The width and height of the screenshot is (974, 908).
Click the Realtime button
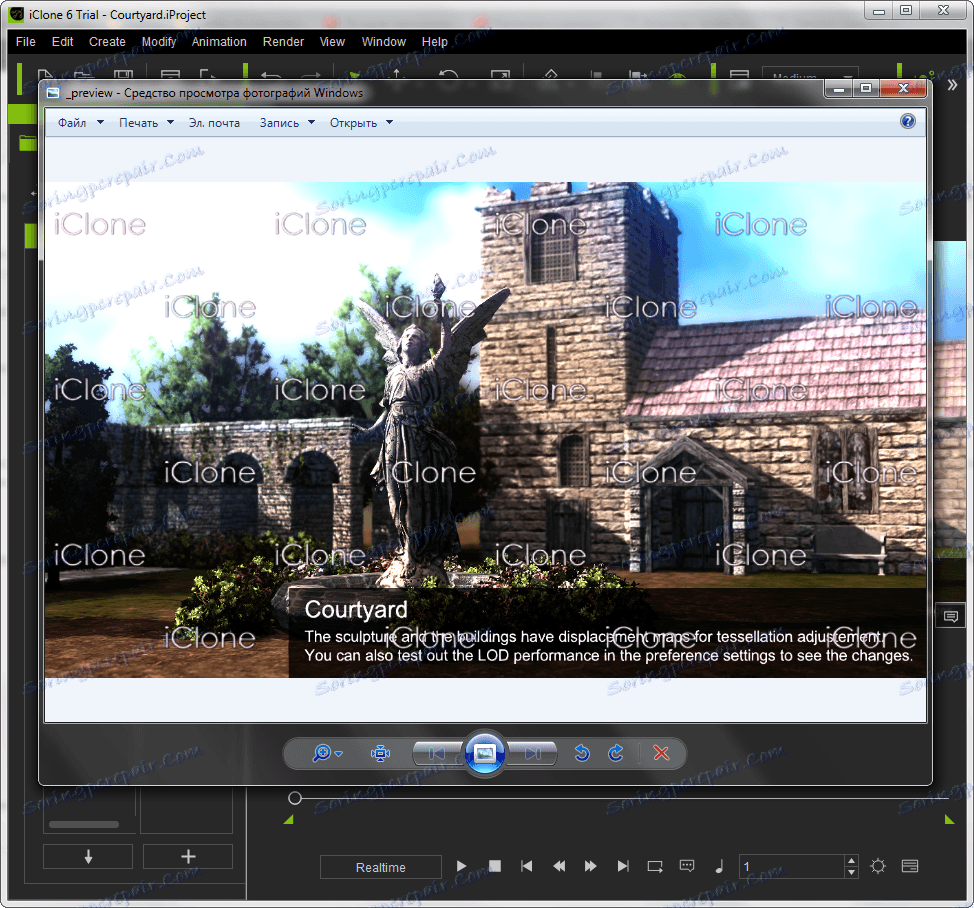380,867
